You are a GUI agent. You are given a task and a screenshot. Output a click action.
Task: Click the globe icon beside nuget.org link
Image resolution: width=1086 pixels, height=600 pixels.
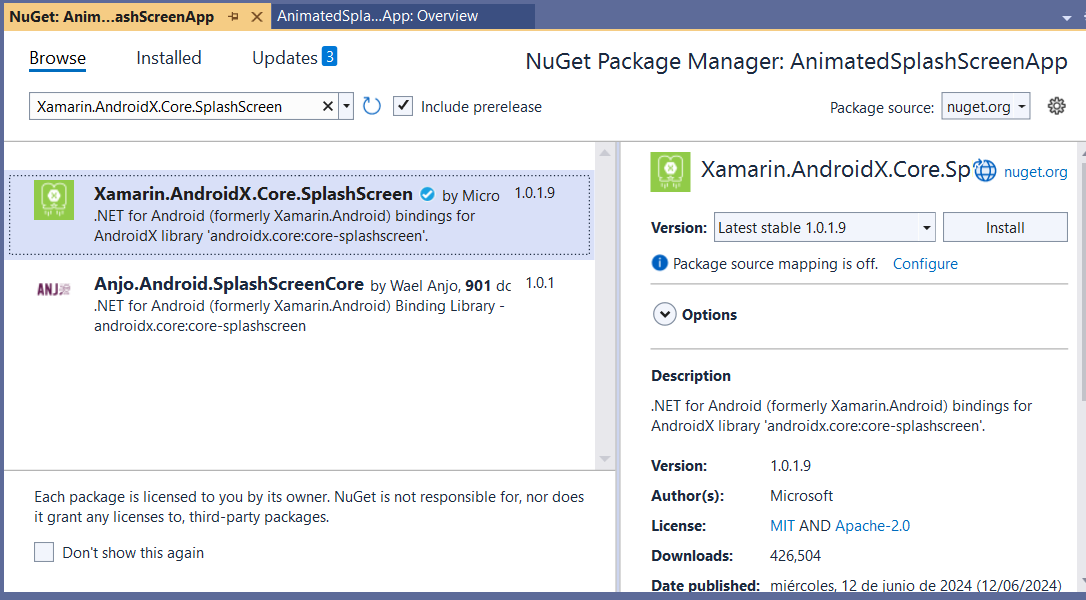985,171
